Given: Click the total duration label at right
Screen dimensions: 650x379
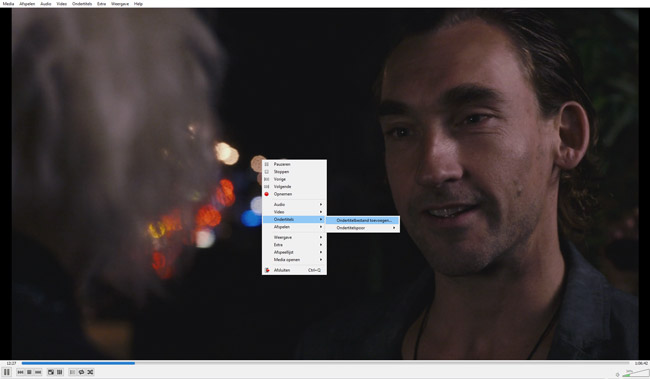Looking at the screenshot, I should 641,363.
